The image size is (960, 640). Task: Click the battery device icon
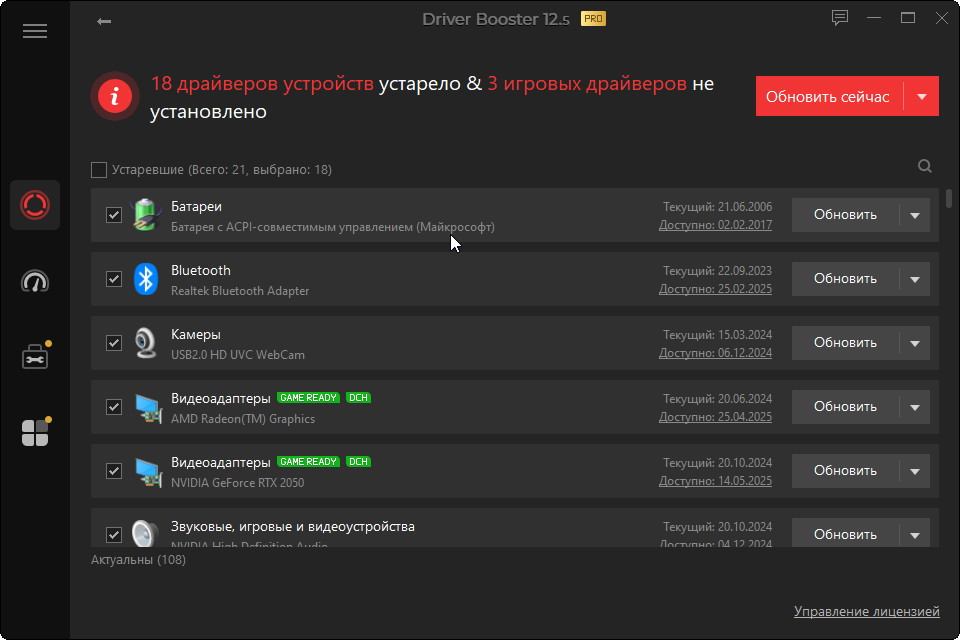pyautogui.click(x=146, y=214)
